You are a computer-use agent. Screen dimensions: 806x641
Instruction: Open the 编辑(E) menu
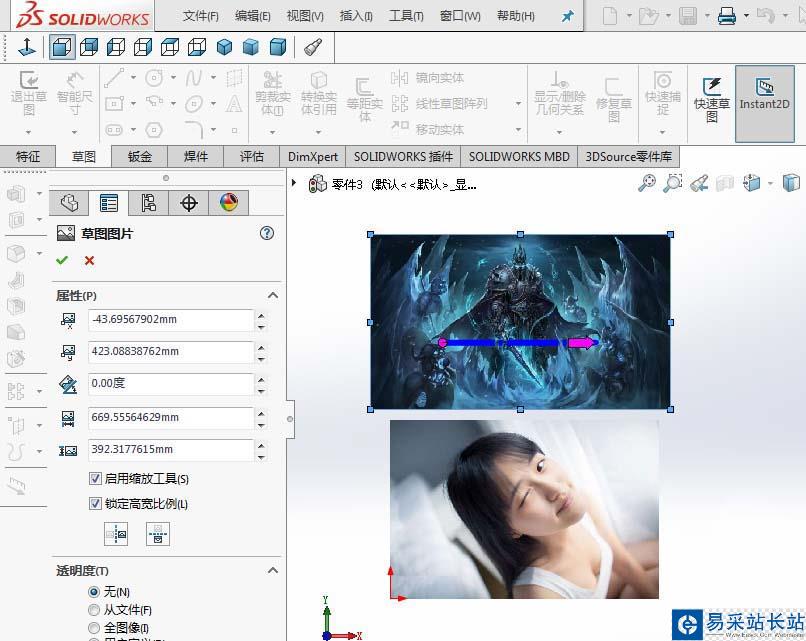point(252,16)
